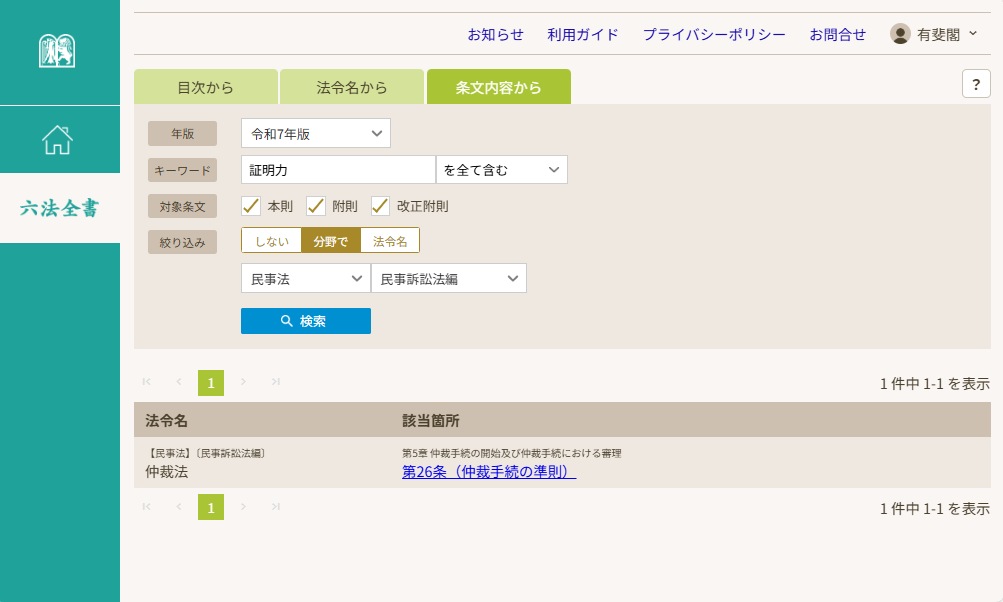Switch to the 法令名から tab

click(x=352, y=87)
